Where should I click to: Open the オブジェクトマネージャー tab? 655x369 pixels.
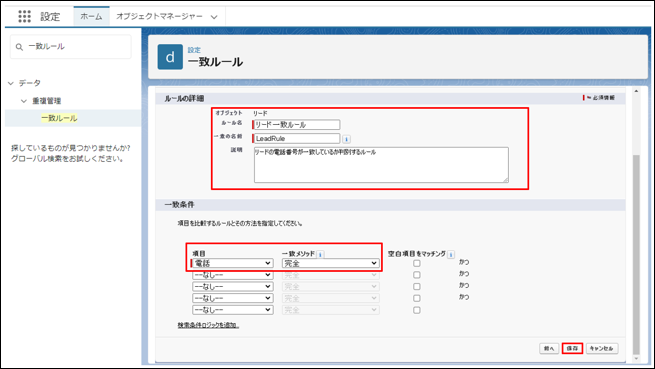tap(167, 16)
